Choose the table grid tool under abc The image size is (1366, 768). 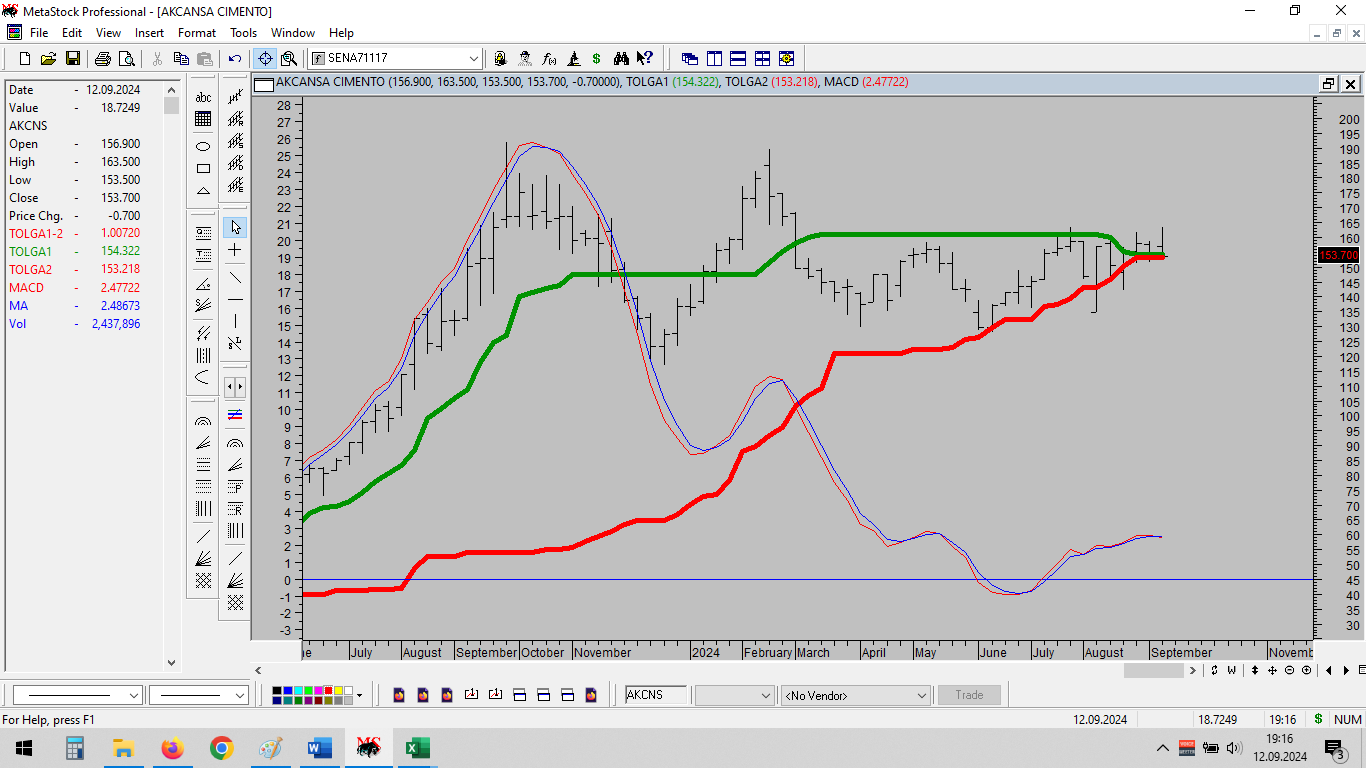click(203, 119)
